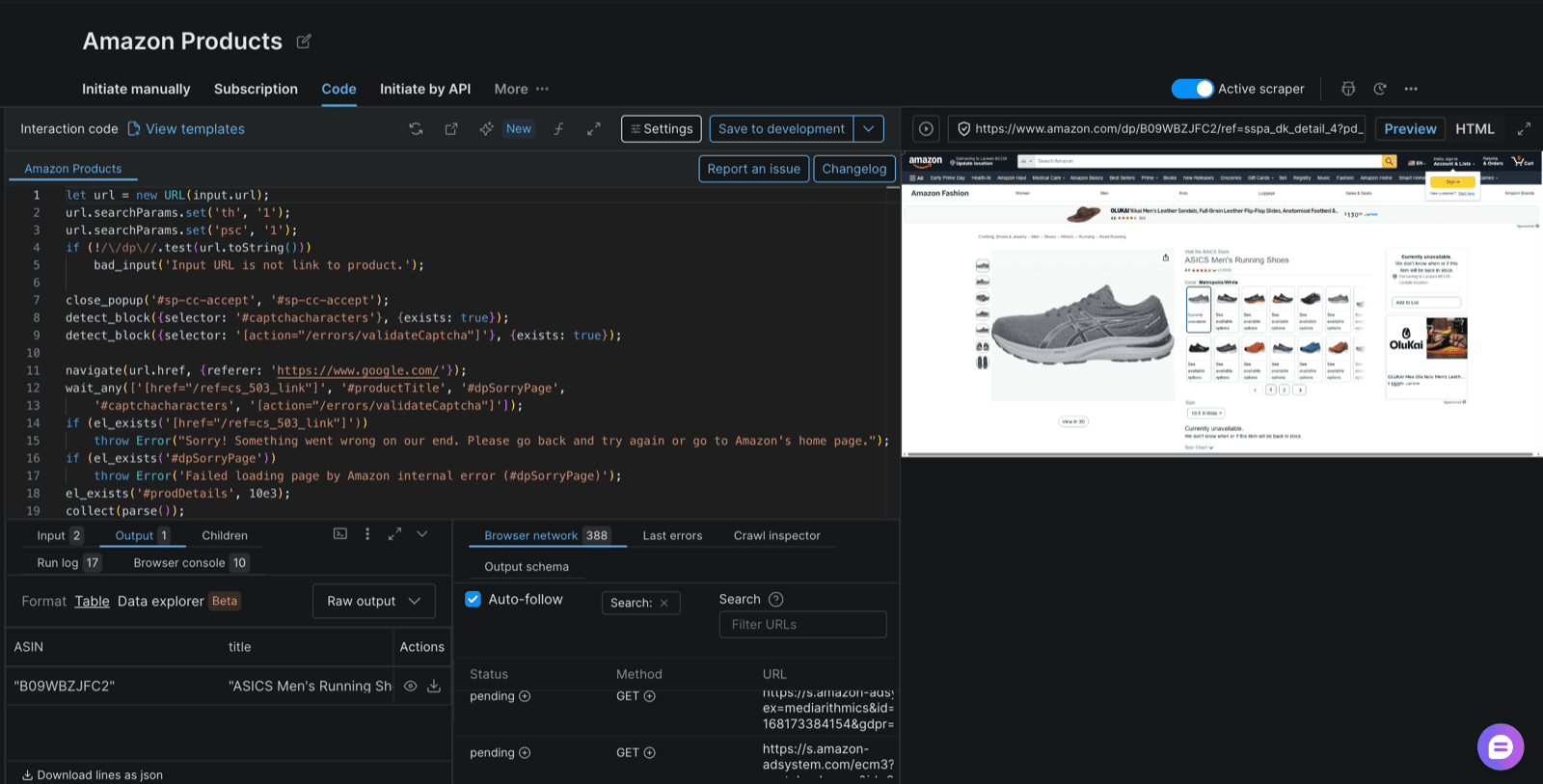Open the Children tab
The image size is (1543, 784).
click(225, 535)
